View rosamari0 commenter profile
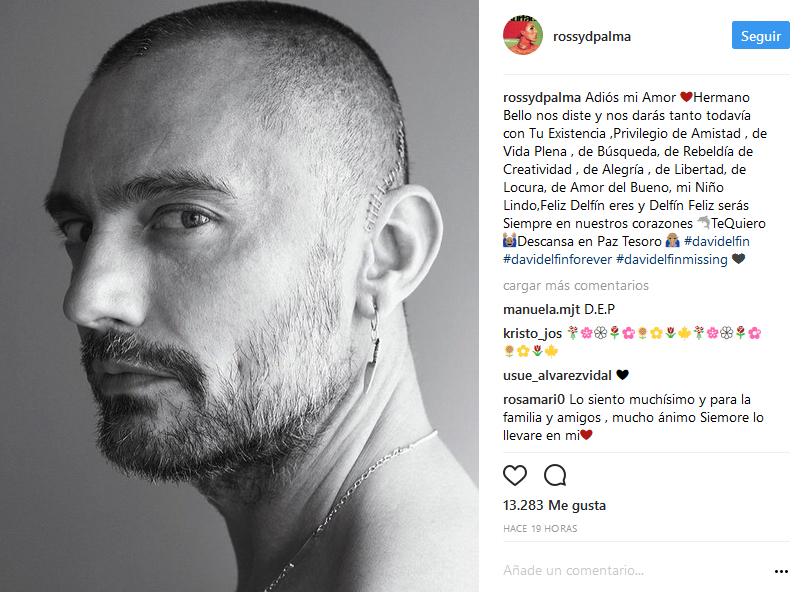 [x=533, y=399]
